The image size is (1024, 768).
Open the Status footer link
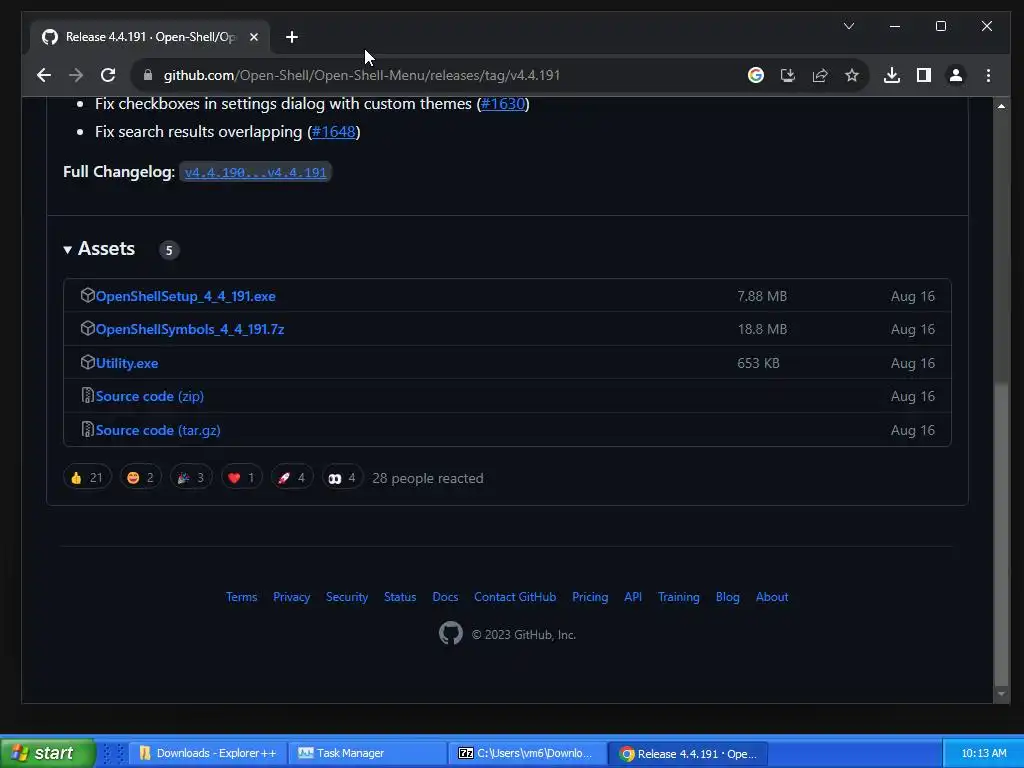pyautogui.click(x=400, y=597)
